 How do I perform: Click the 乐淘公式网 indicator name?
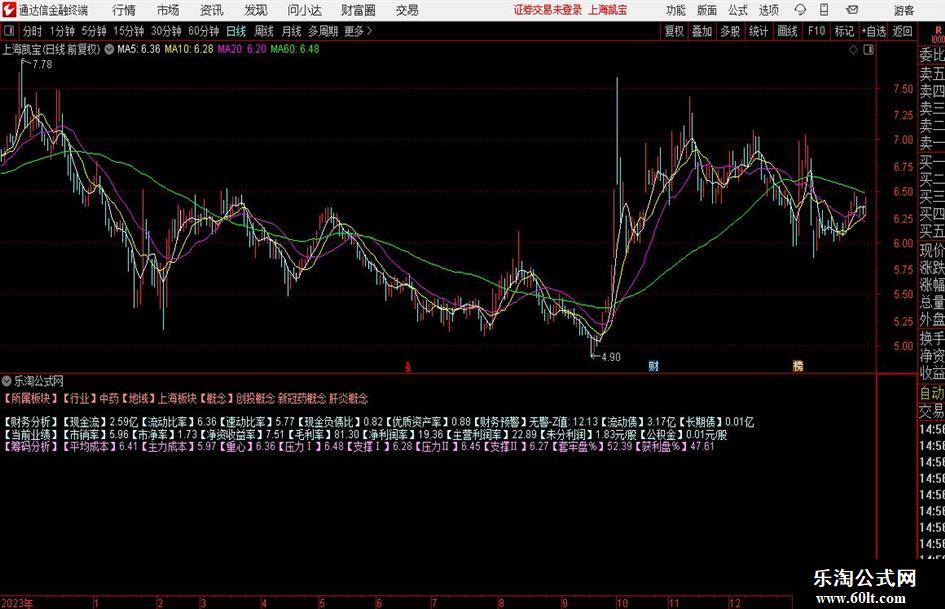coord(39,381)
